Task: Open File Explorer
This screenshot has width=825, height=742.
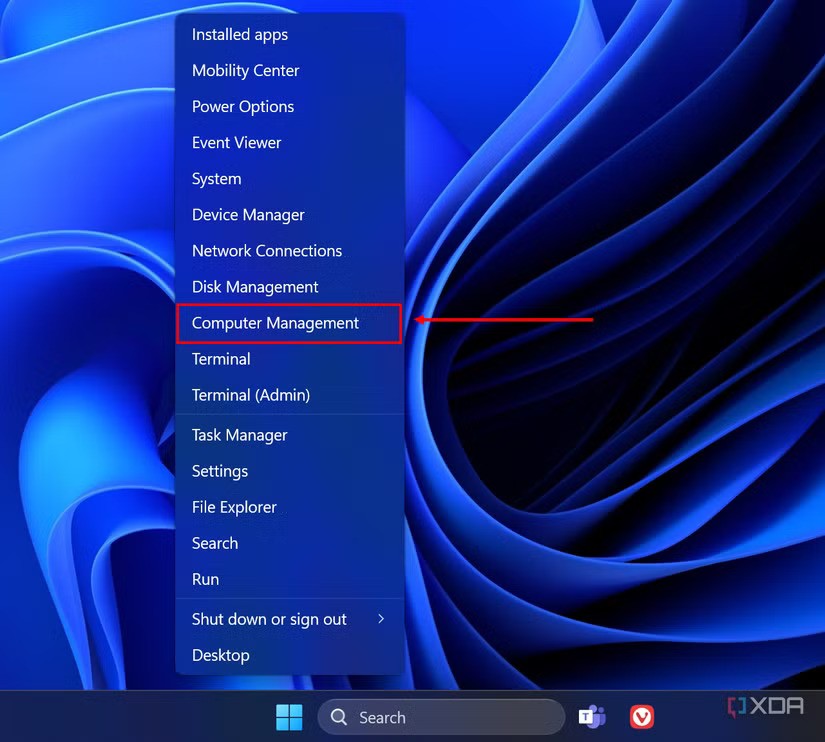Action: click(233, 507)
